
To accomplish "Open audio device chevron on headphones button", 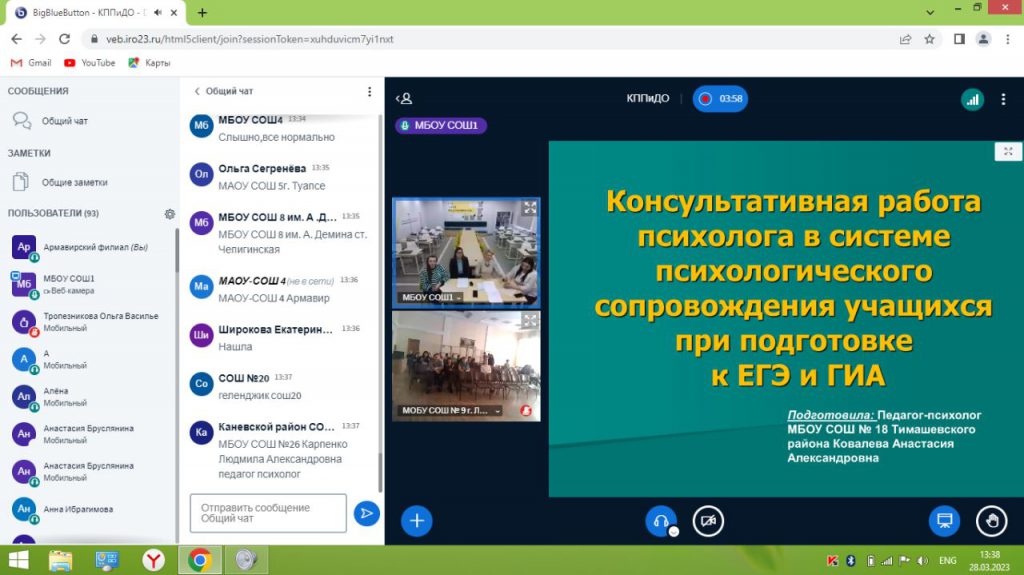I will (x=674, y=531).
